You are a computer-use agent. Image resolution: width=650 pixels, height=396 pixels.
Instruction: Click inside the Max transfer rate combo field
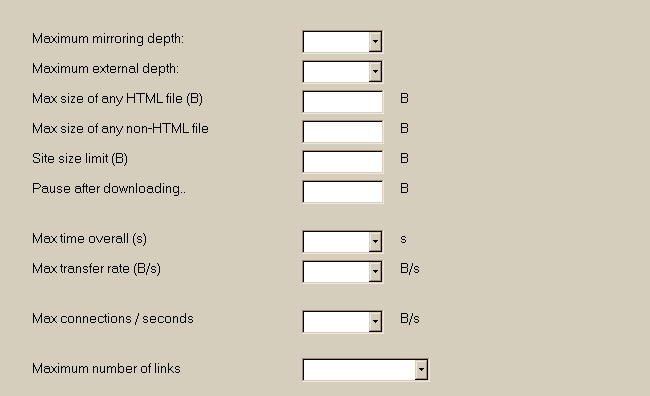click(336, 272)
